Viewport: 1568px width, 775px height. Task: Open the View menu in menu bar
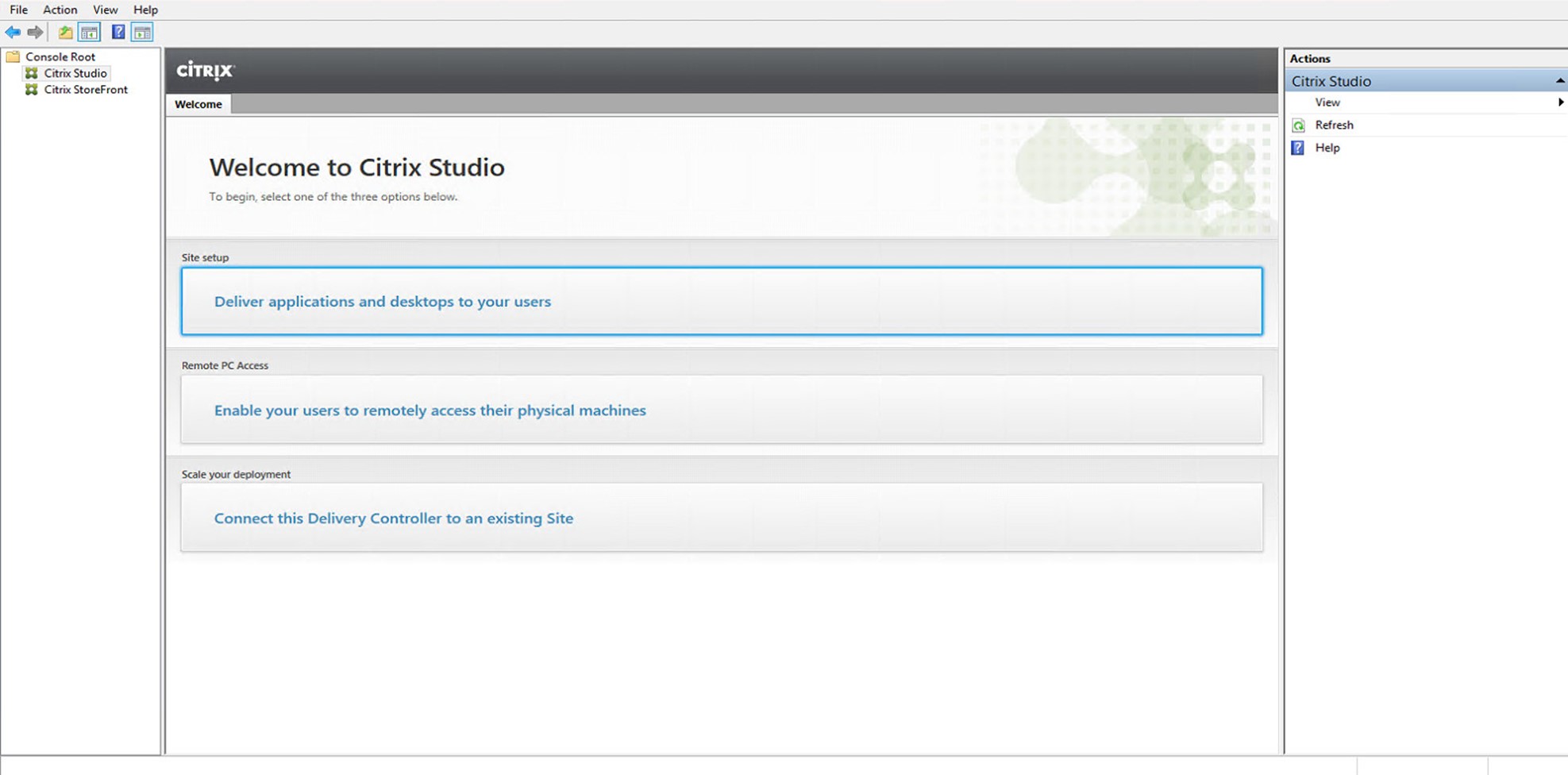point(106,10)
